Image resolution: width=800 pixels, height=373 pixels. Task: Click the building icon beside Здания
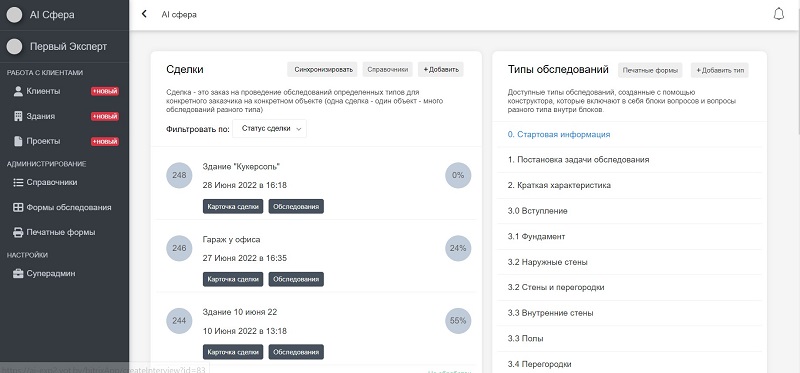18,116
